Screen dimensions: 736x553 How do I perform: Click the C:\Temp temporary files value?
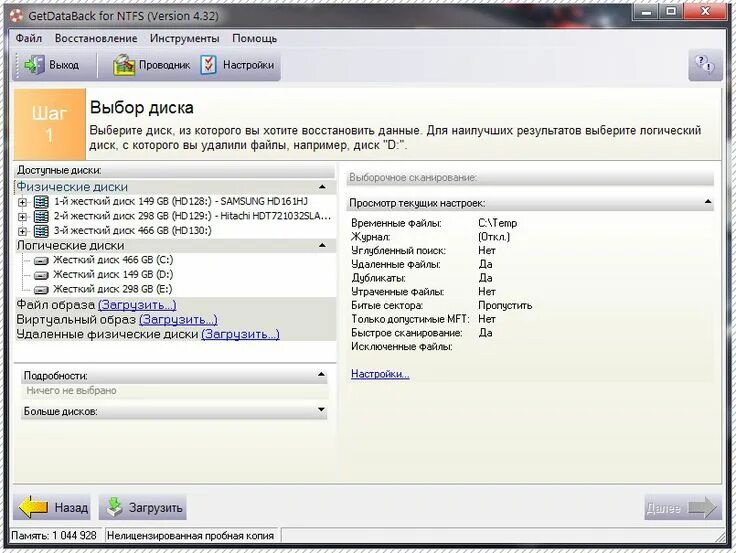click(x=498, y=223)
